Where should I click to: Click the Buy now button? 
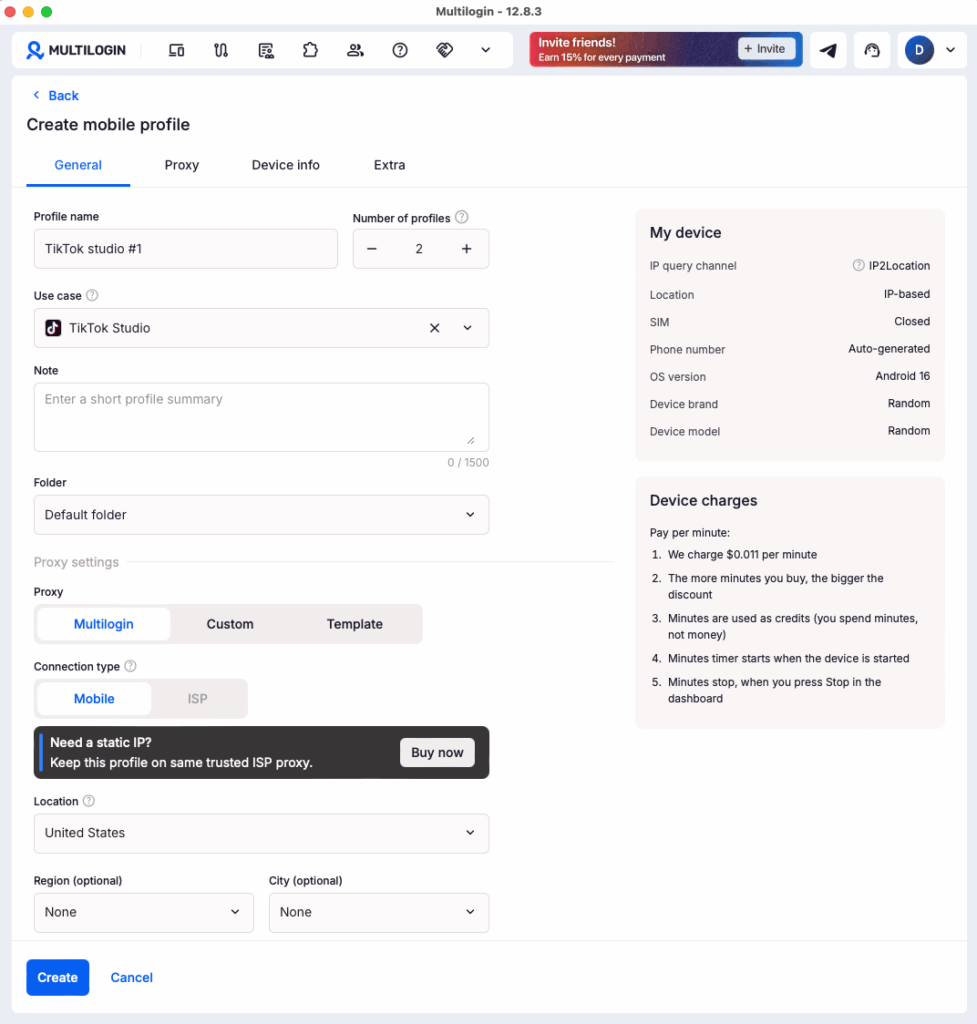tap(437, 752)
